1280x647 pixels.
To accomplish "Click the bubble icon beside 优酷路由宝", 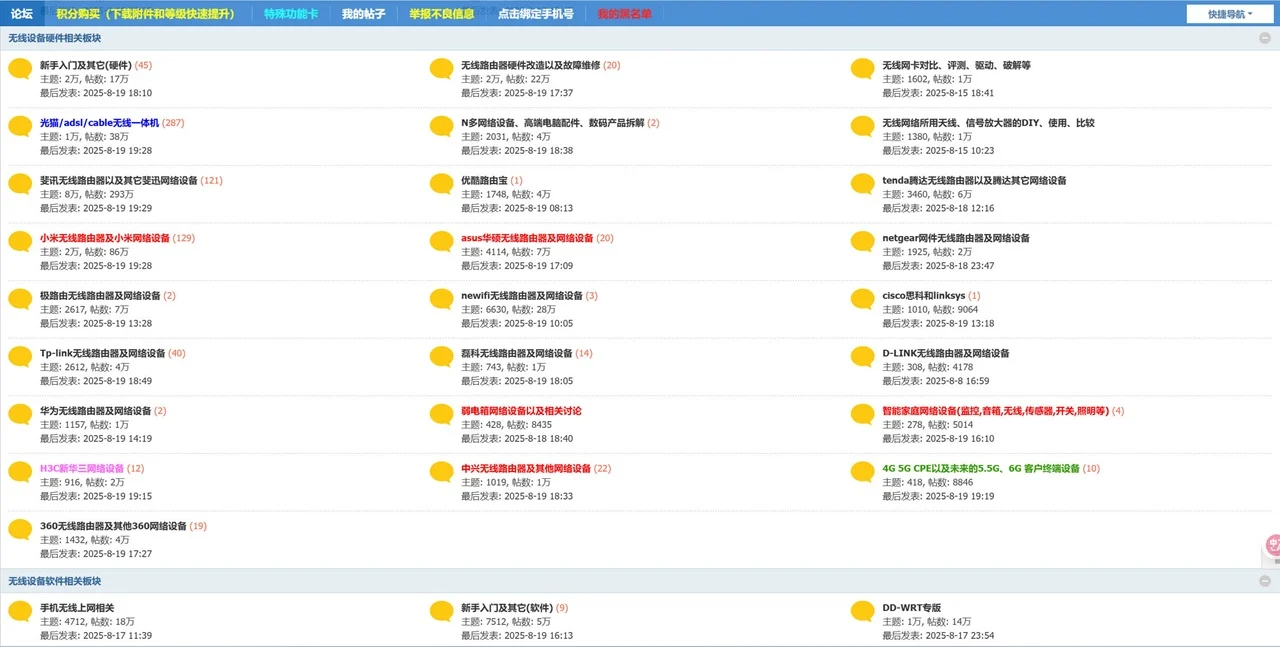I will click(x=442, y=184).
